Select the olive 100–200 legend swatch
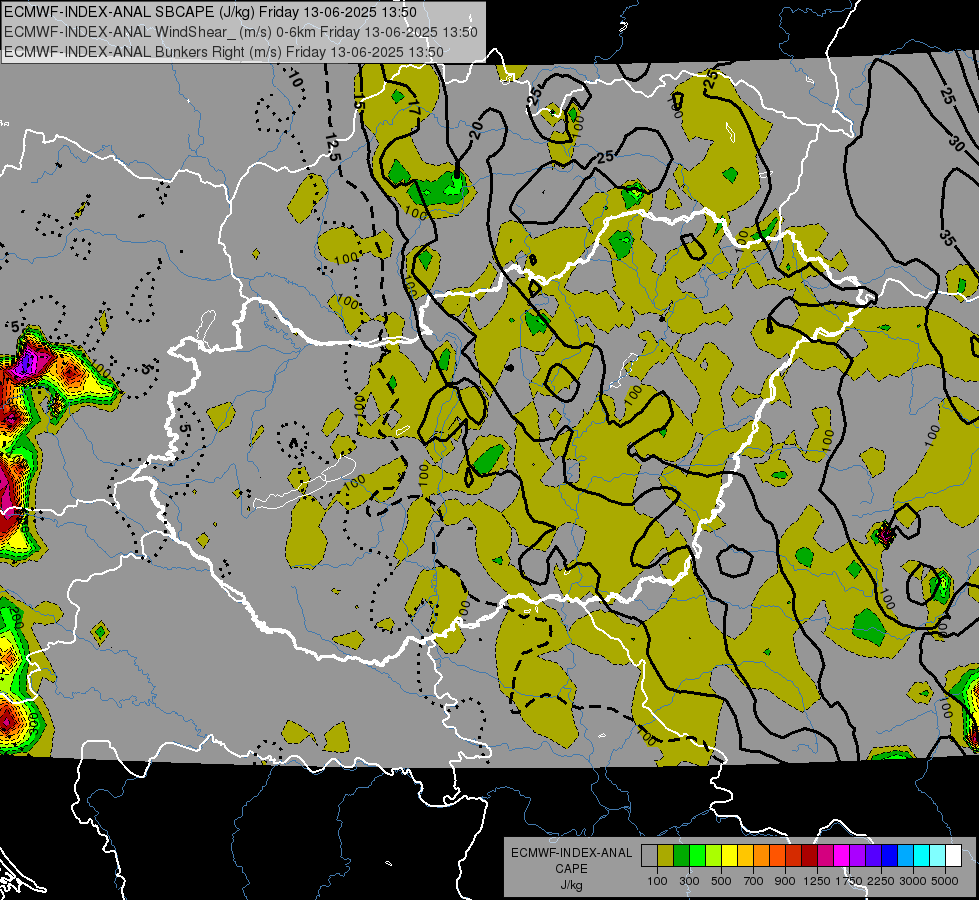 (665, 856)
